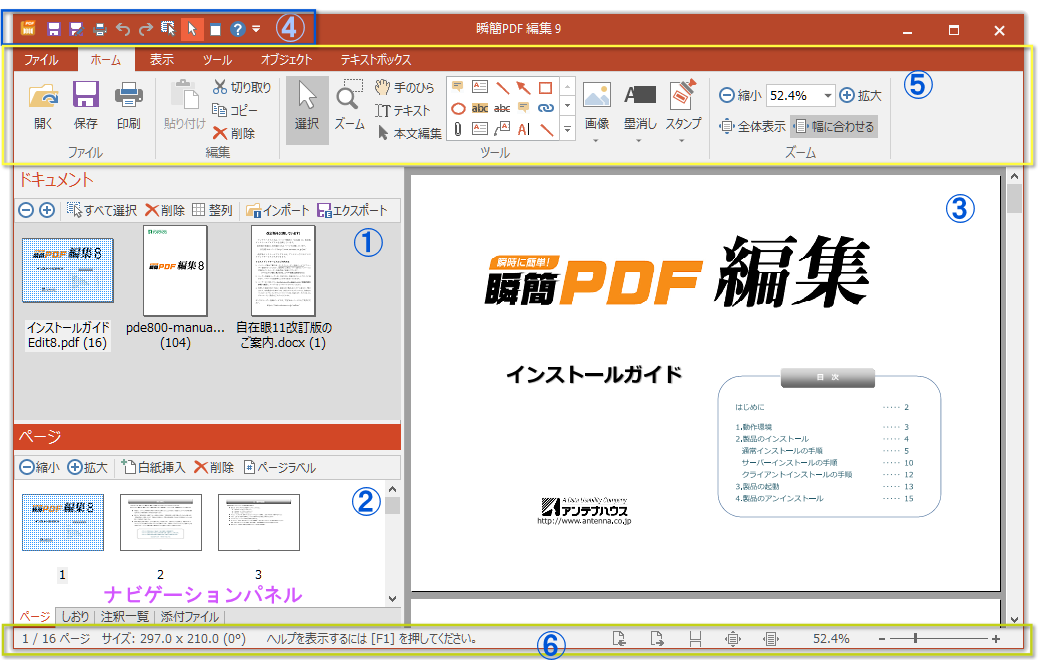The image size is (1038, 662).
Task: Click the status bar zoom slider handle
Action: (916, 639)
